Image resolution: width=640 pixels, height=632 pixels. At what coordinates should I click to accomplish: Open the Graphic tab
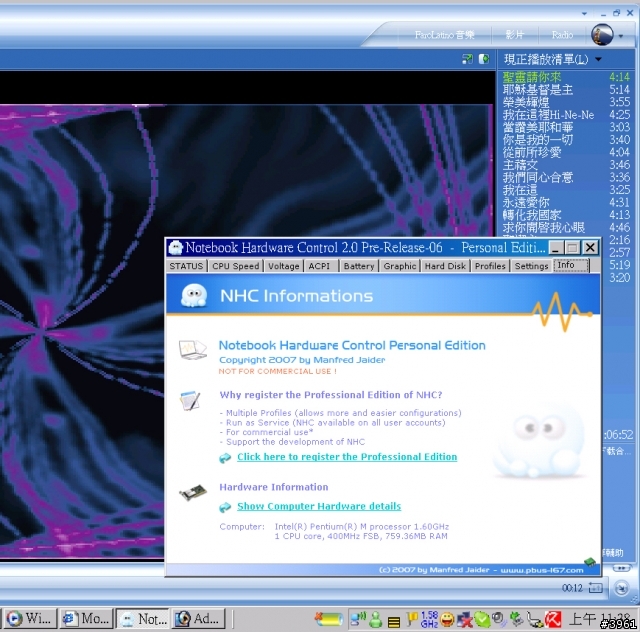[x=400, y=266]
